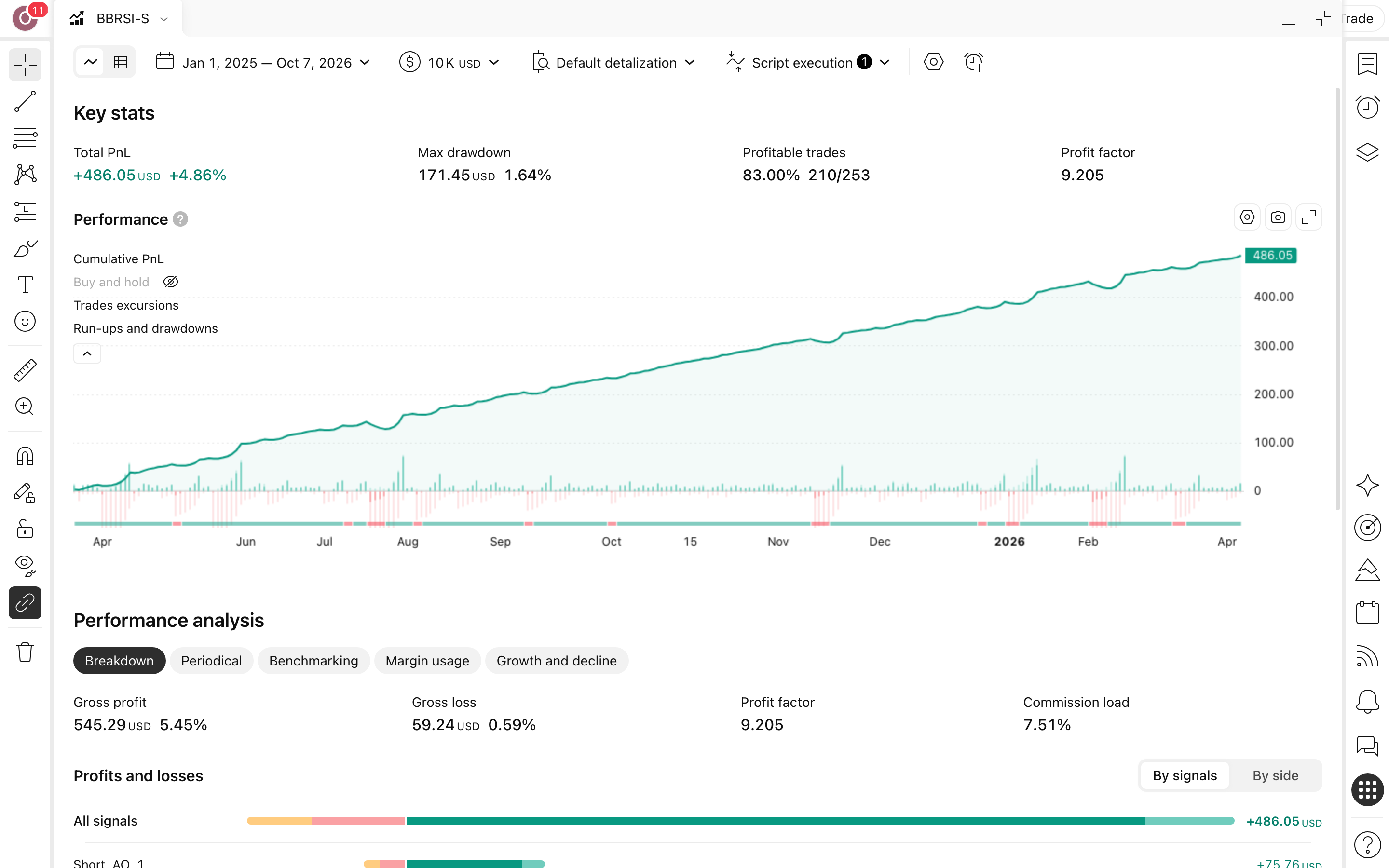Open the date range dropdown
Image resolution: width=1389 pixels, height=868 pixels.
pos(263,62)
